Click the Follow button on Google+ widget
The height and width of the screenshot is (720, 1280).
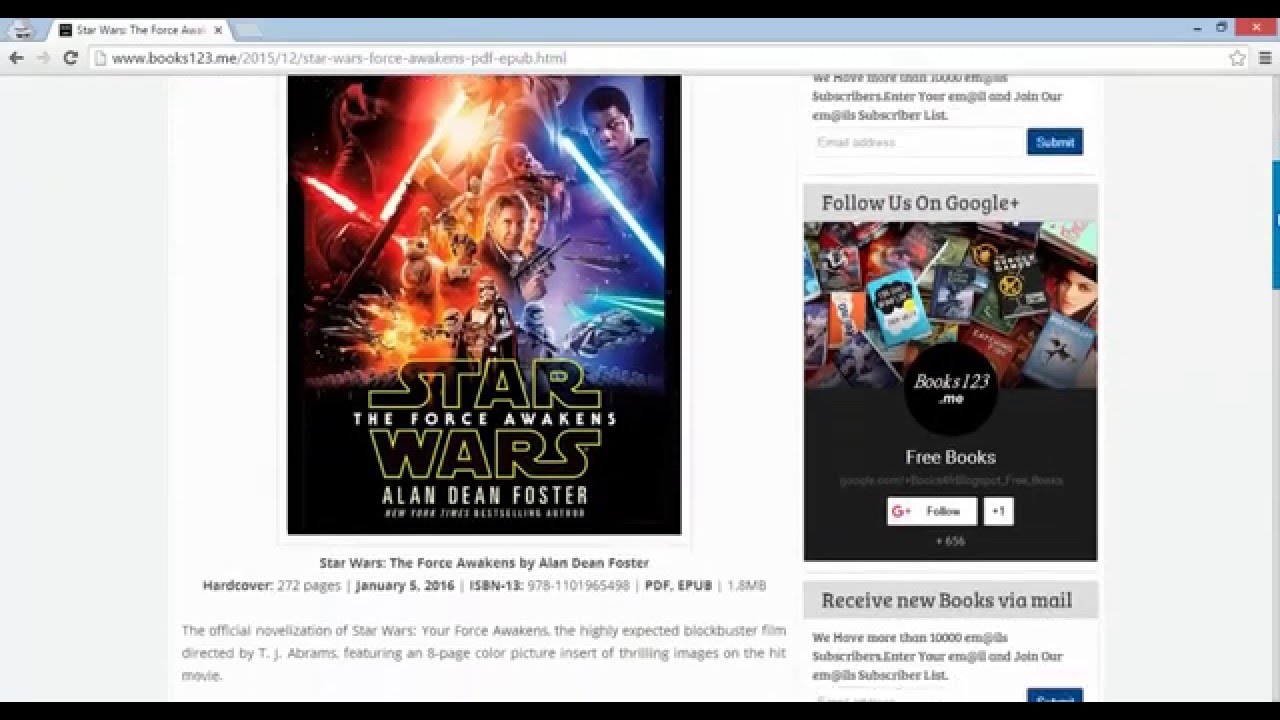tap(931, 511)
